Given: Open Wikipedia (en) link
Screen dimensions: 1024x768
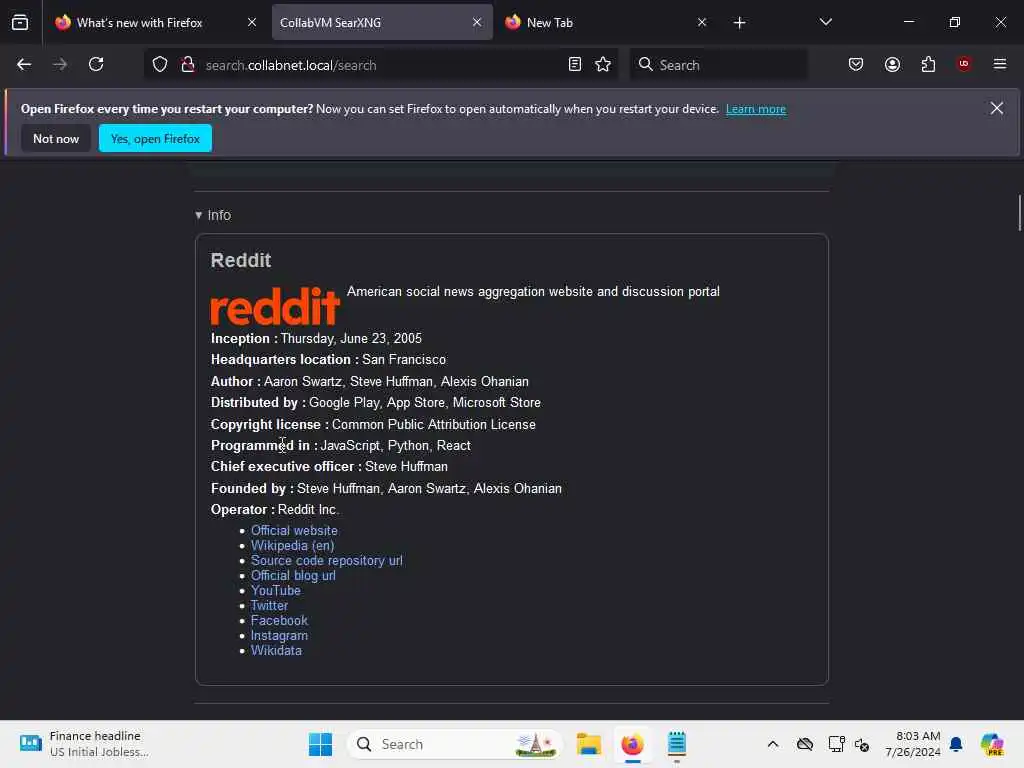Looking at the screenshot, I should point(293,546).
